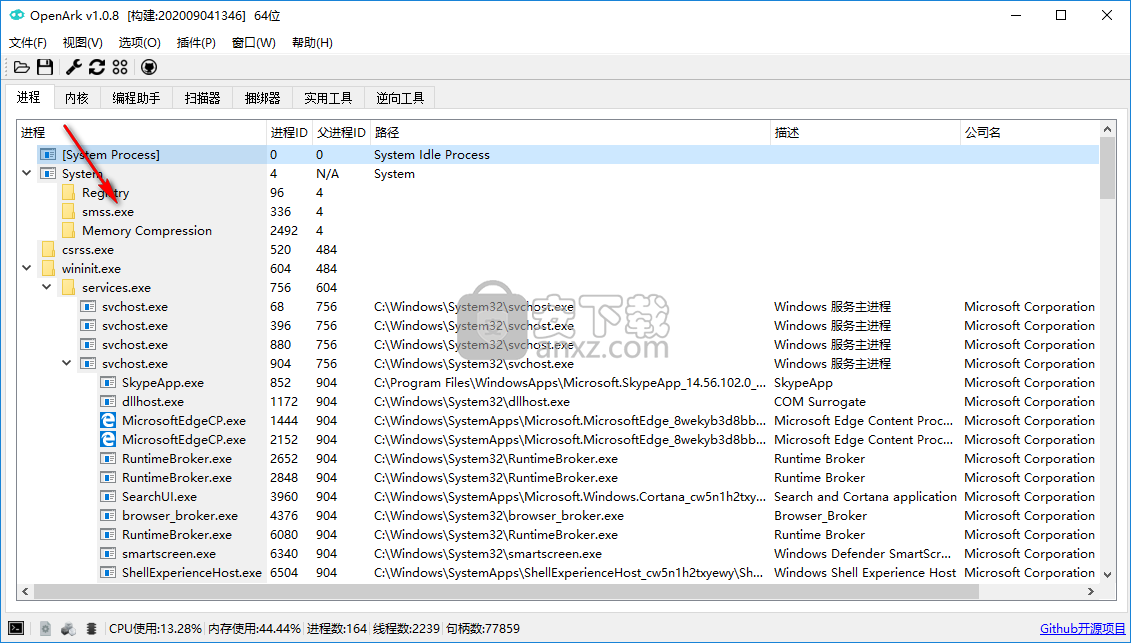This screenshot has width=1131, height=643.
Task: Sort by the 路径 column header
Action: (570, 133)
